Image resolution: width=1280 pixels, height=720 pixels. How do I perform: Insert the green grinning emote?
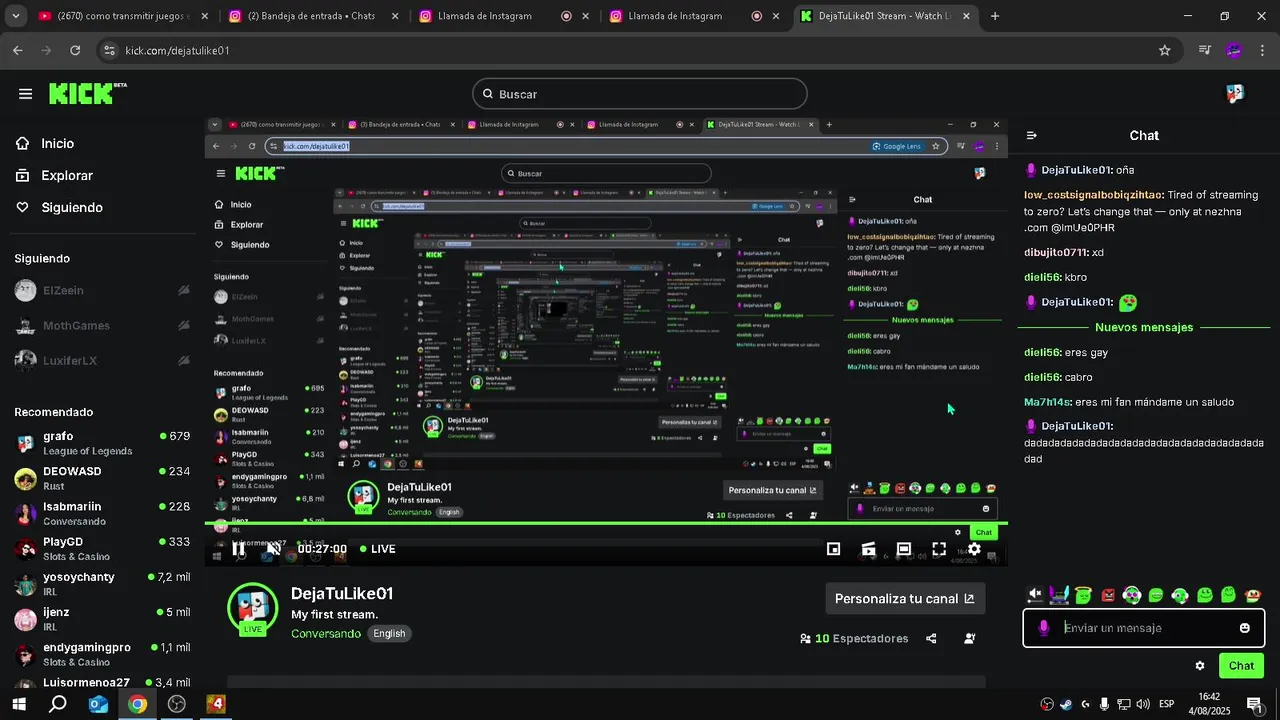[1156, 595]
